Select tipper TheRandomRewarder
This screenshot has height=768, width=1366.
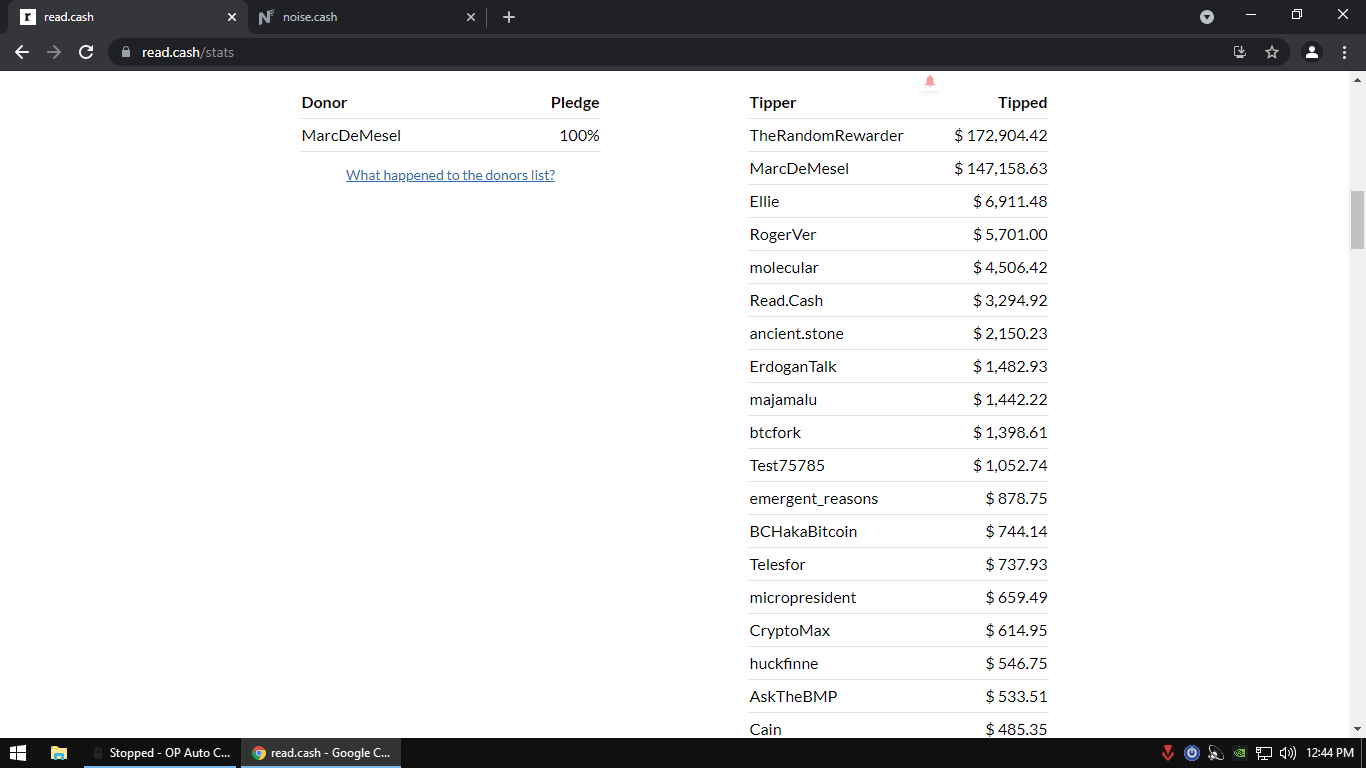827,136
